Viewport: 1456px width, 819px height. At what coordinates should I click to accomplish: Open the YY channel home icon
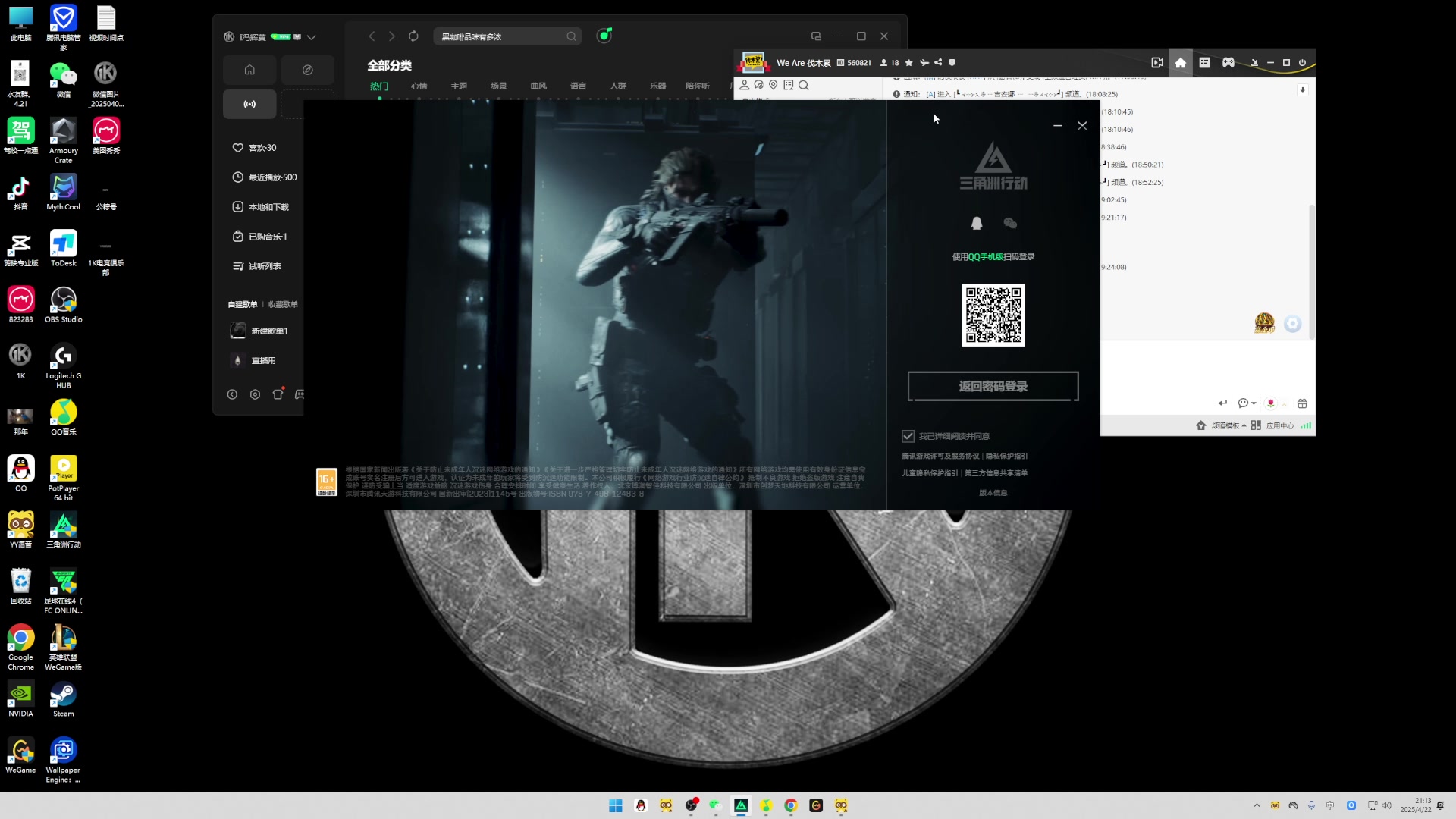point(1181,63)
